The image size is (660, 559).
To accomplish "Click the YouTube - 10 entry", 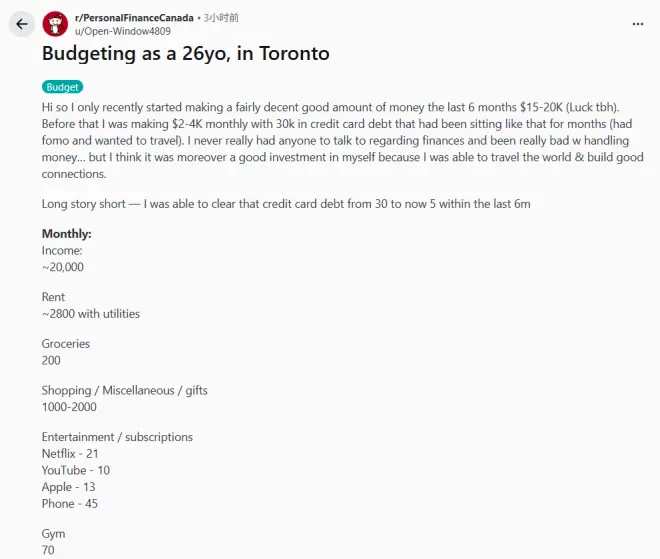I will coord(76,470).
